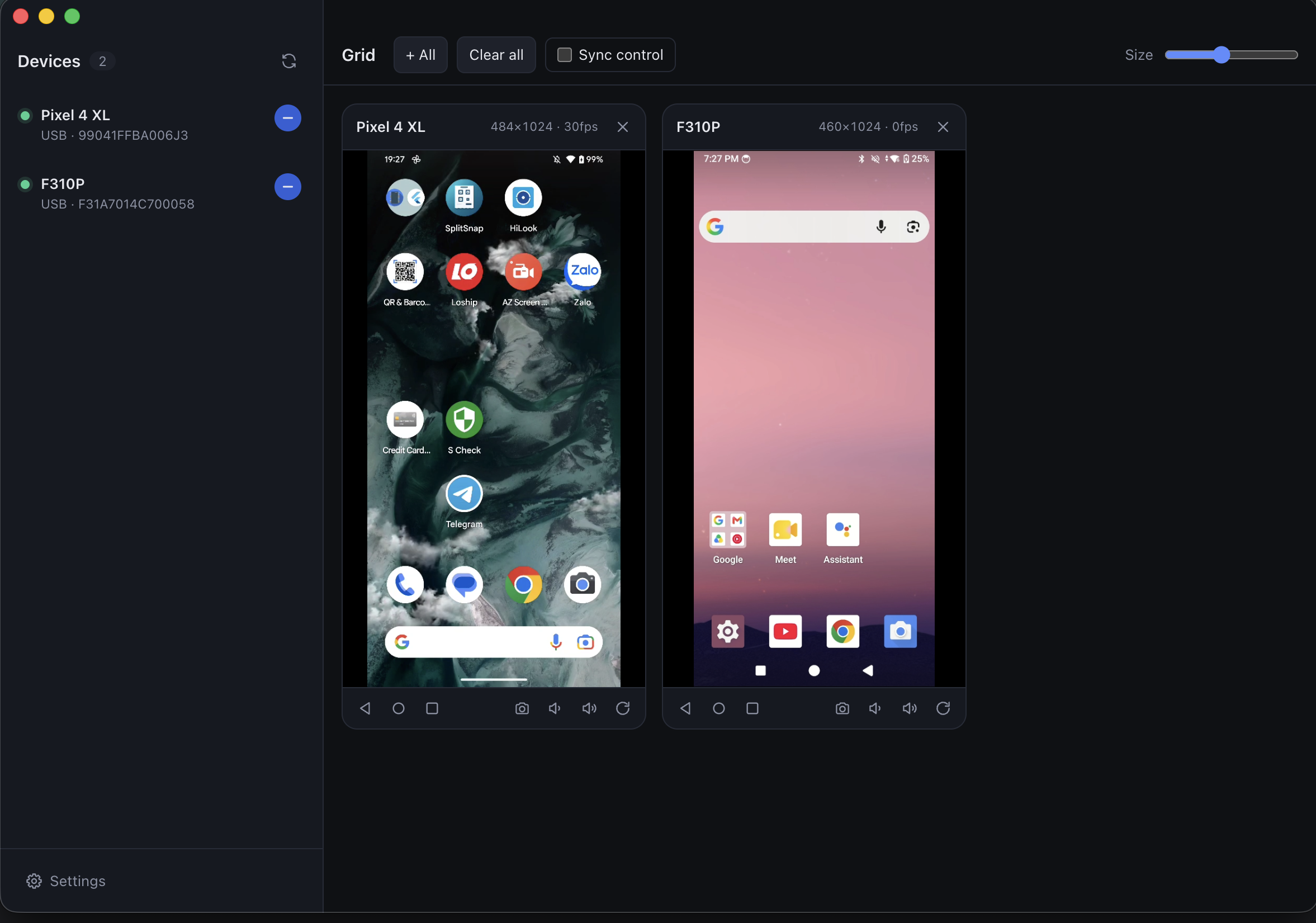Take screenshot of Pixel 4 XL
The image size is (1316, 923).
(522, 708)
